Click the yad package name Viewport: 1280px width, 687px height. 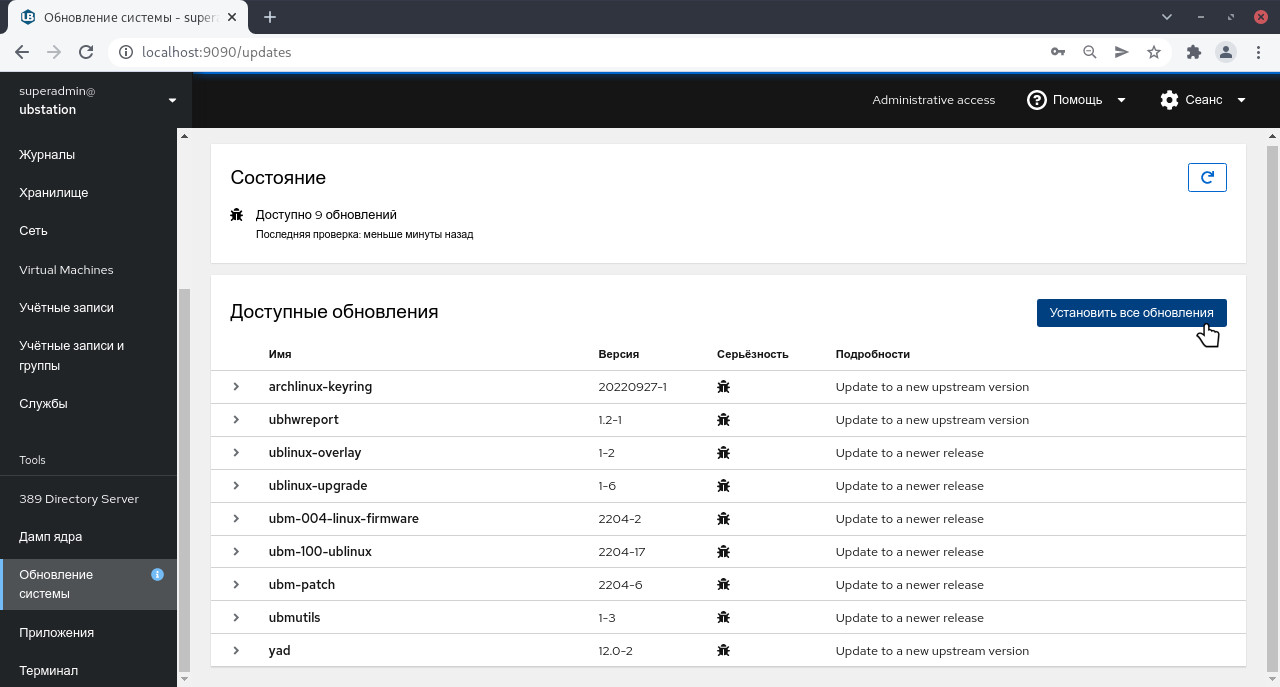pyautogui.click(x=280, y=651)
